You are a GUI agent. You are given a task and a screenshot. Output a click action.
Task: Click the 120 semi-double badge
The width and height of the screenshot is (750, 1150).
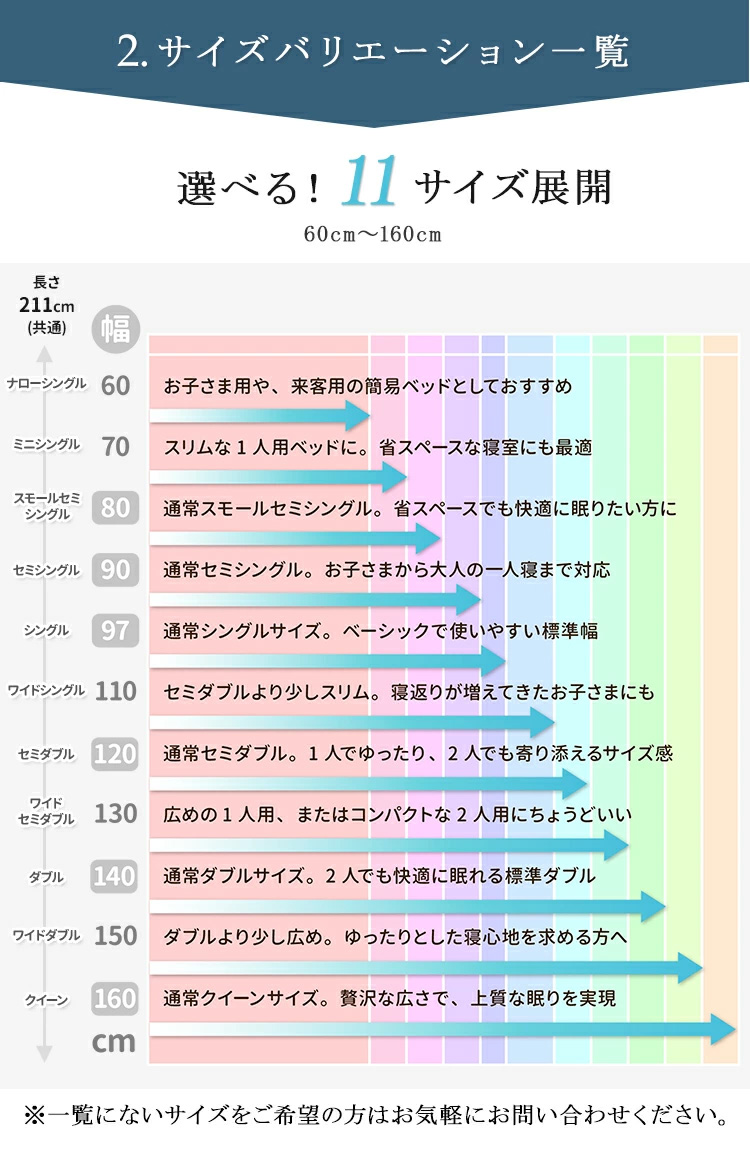[116, 754]
